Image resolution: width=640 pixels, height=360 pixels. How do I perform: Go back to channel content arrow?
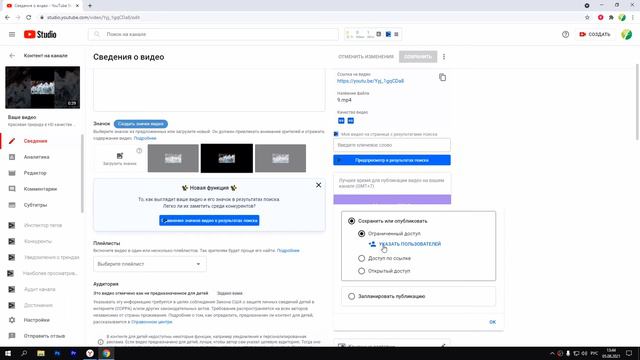12,56
